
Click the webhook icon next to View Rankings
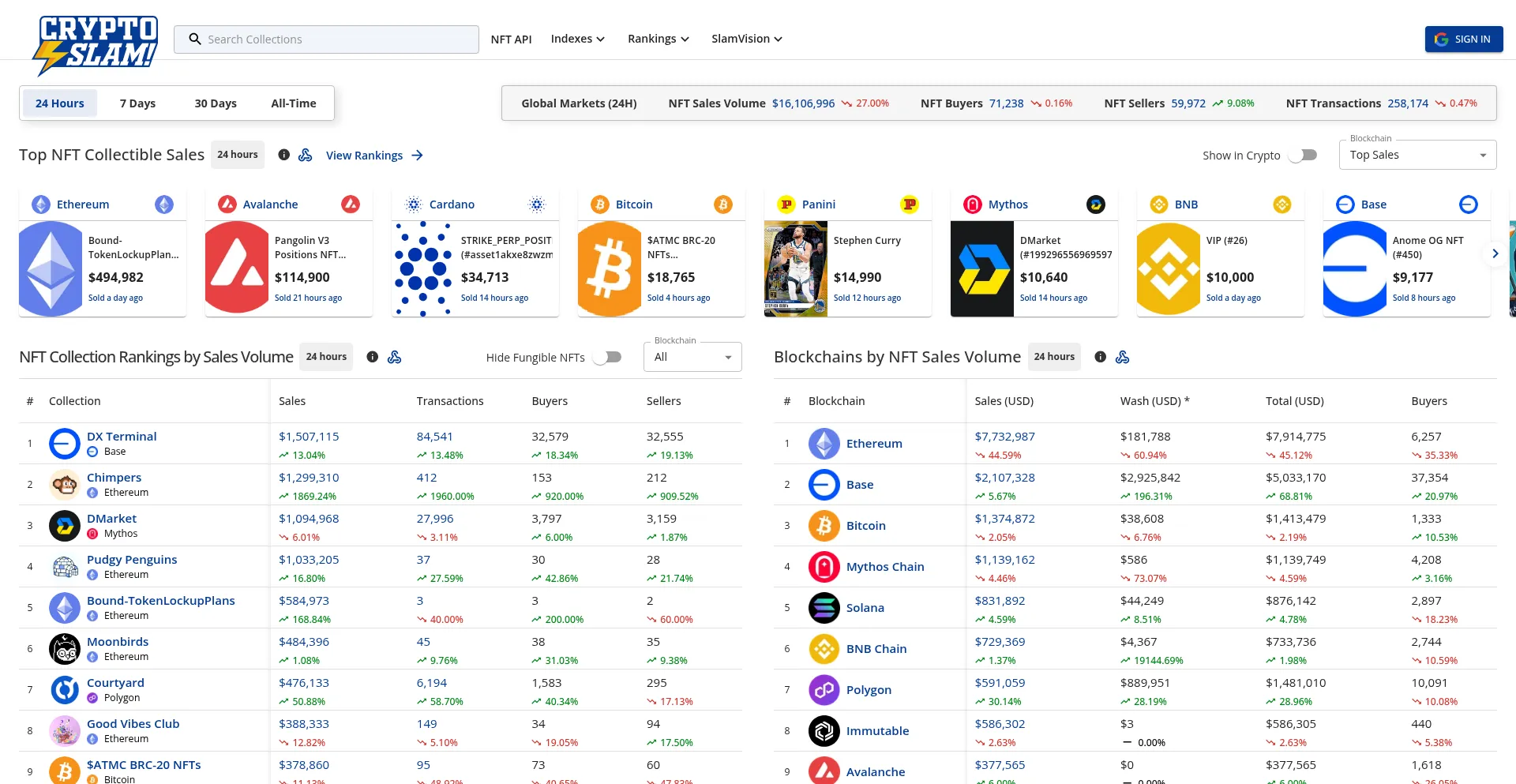[306, 155]
